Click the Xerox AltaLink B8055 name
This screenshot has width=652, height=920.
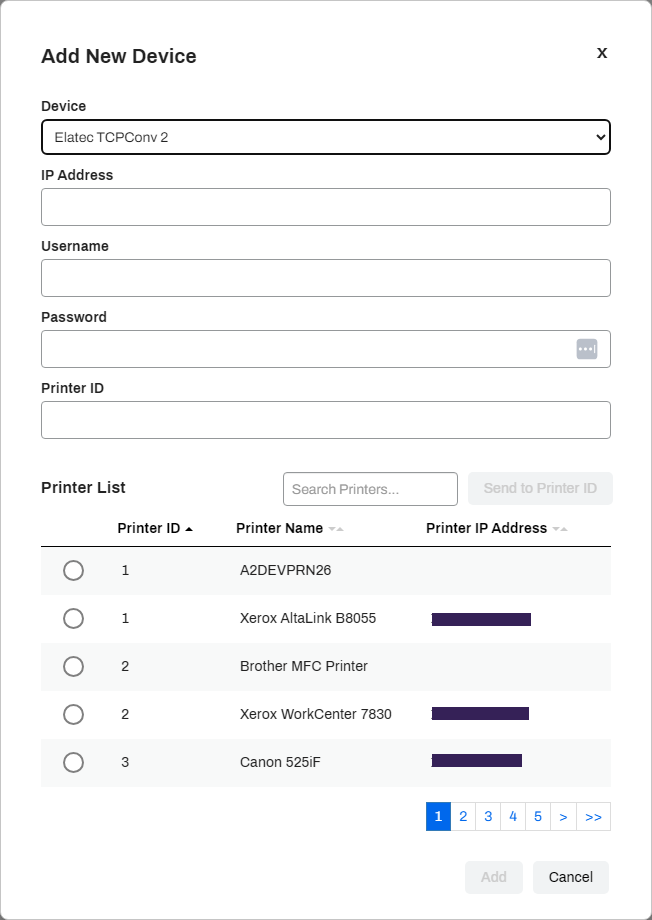point(308,618)
